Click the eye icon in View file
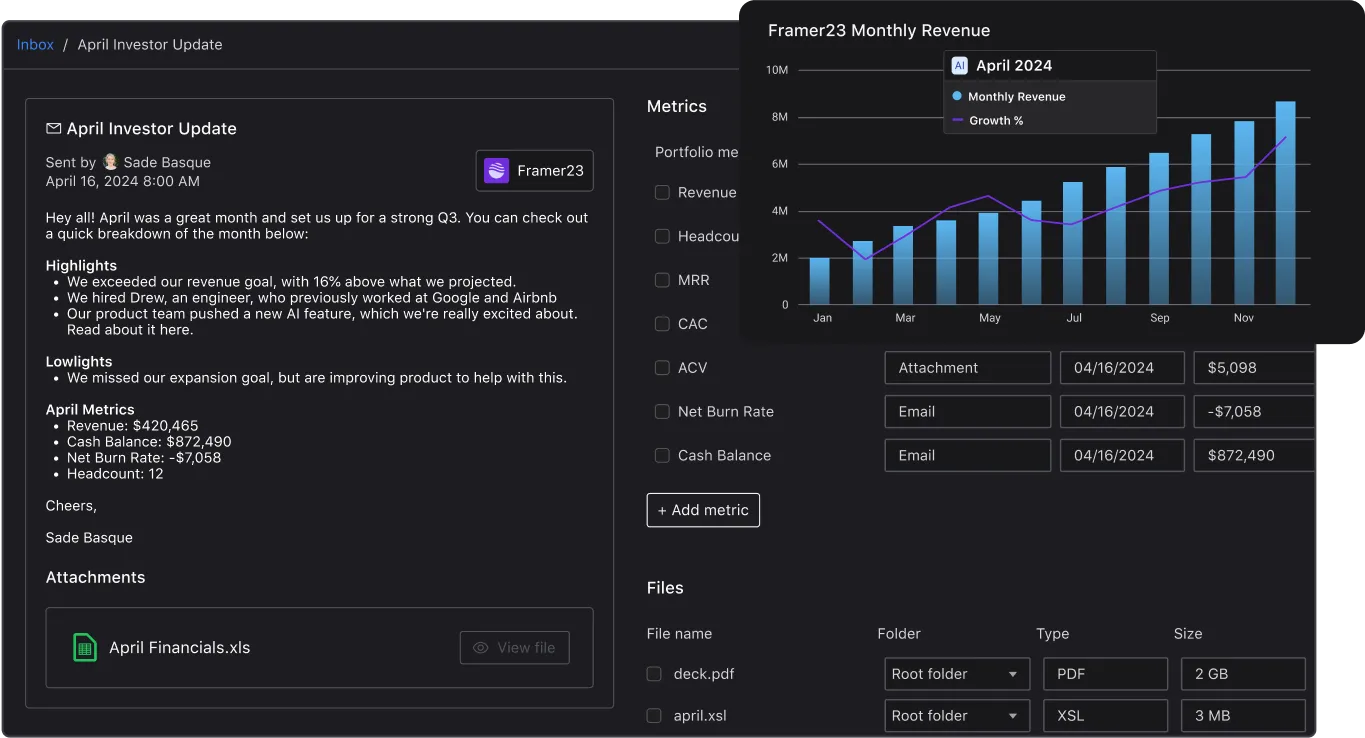The height and width of the screenshot is (738, 1365). click(x=481, y=648)
